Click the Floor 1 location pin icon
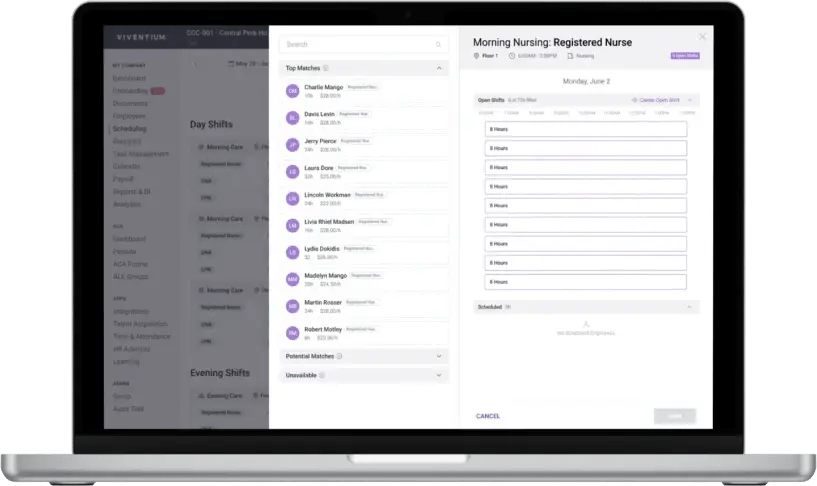Viewport: 817px width, 486px height. [x=477, y=56]
